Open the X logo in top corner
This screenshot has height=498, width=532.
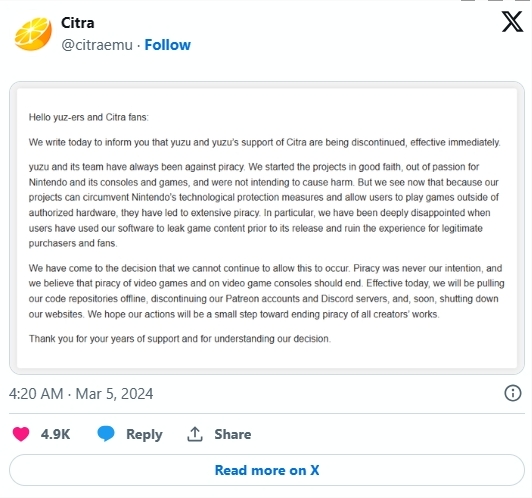coord(512,21)
